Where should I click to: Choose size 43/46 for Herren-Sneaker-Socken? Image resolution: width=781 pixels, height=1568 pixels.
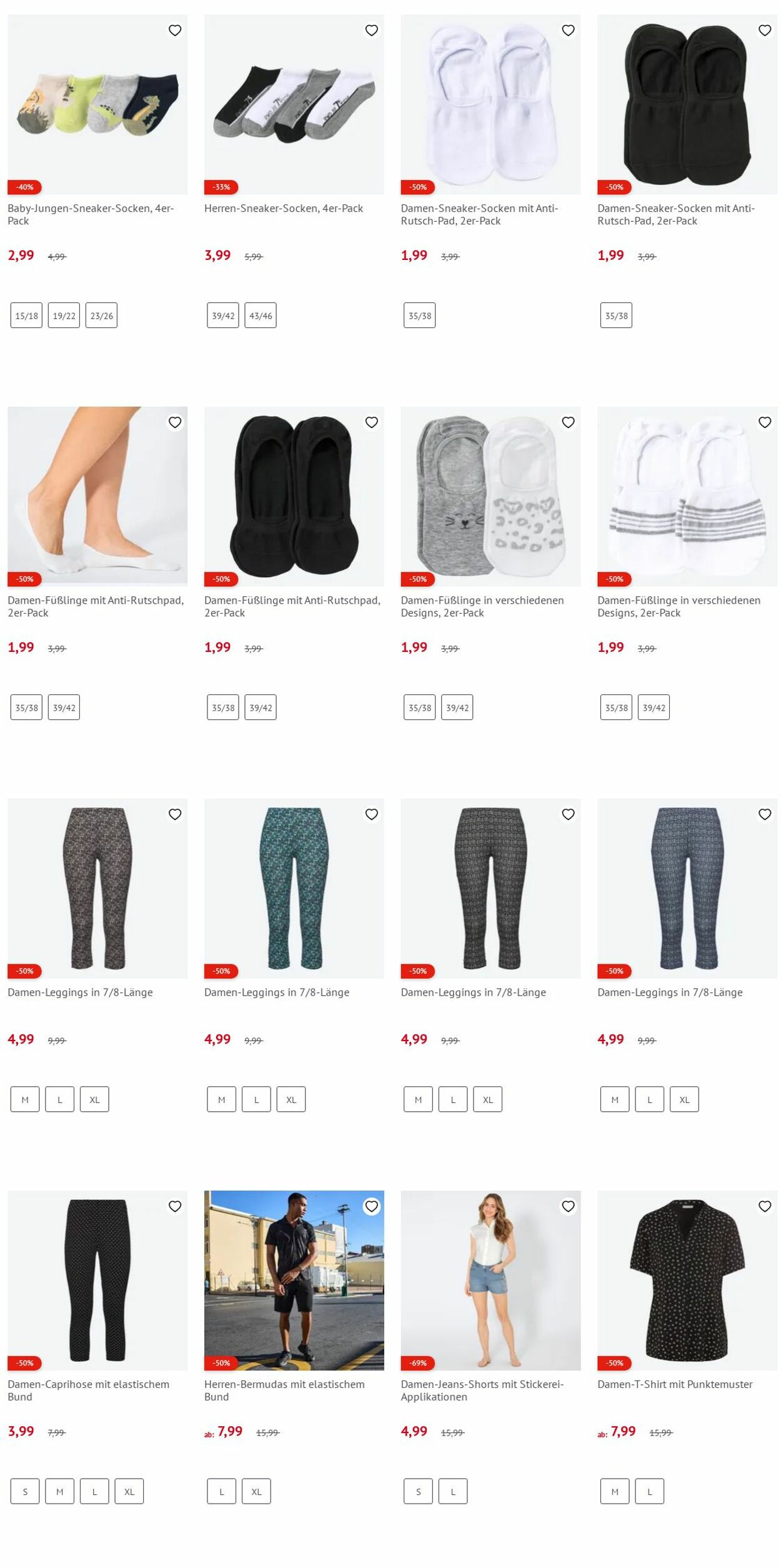[x=261, y=316]
